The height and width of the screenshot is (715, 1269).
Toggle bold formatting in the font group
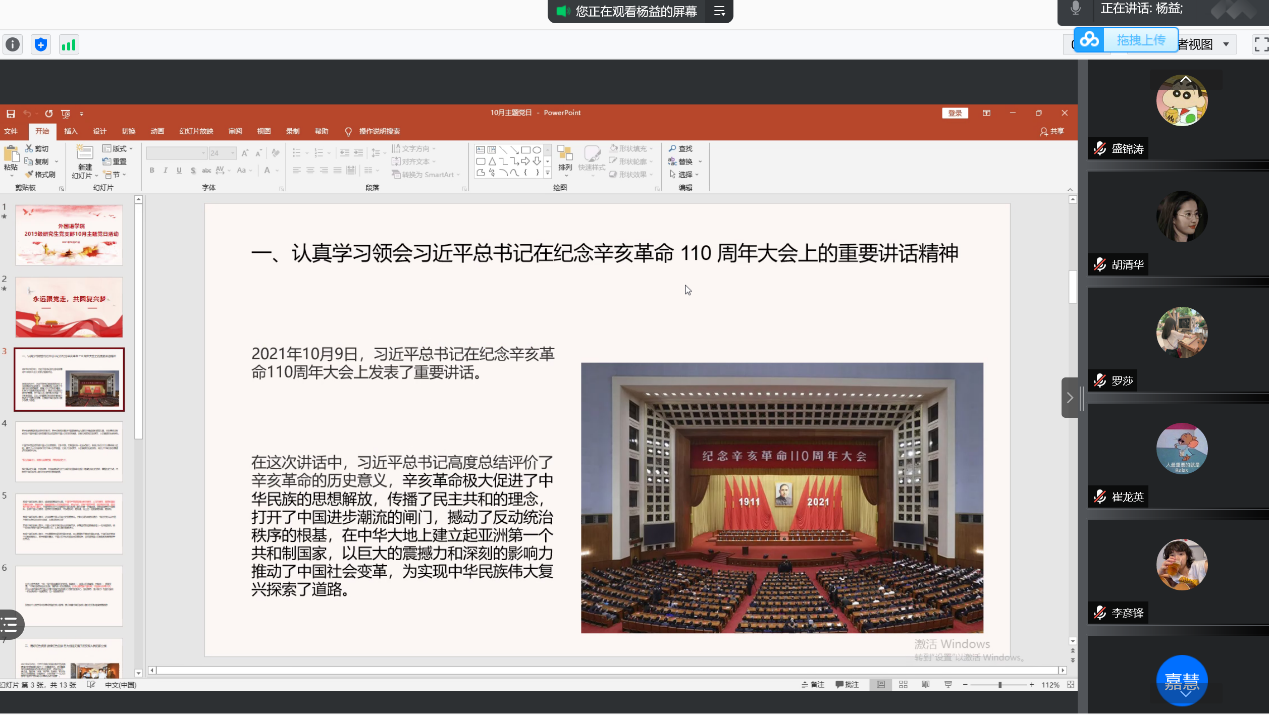[152, 171]
